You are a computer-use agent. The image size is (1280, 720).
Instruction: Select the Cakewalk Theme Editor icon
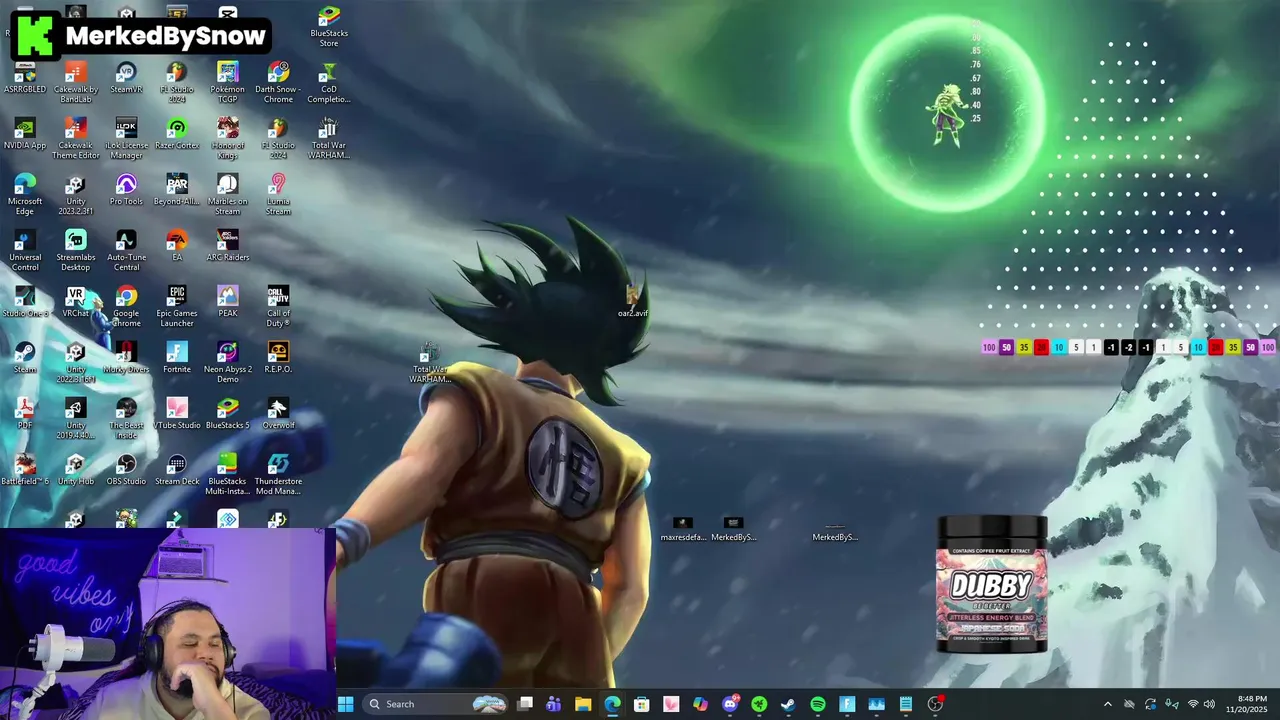76,139
